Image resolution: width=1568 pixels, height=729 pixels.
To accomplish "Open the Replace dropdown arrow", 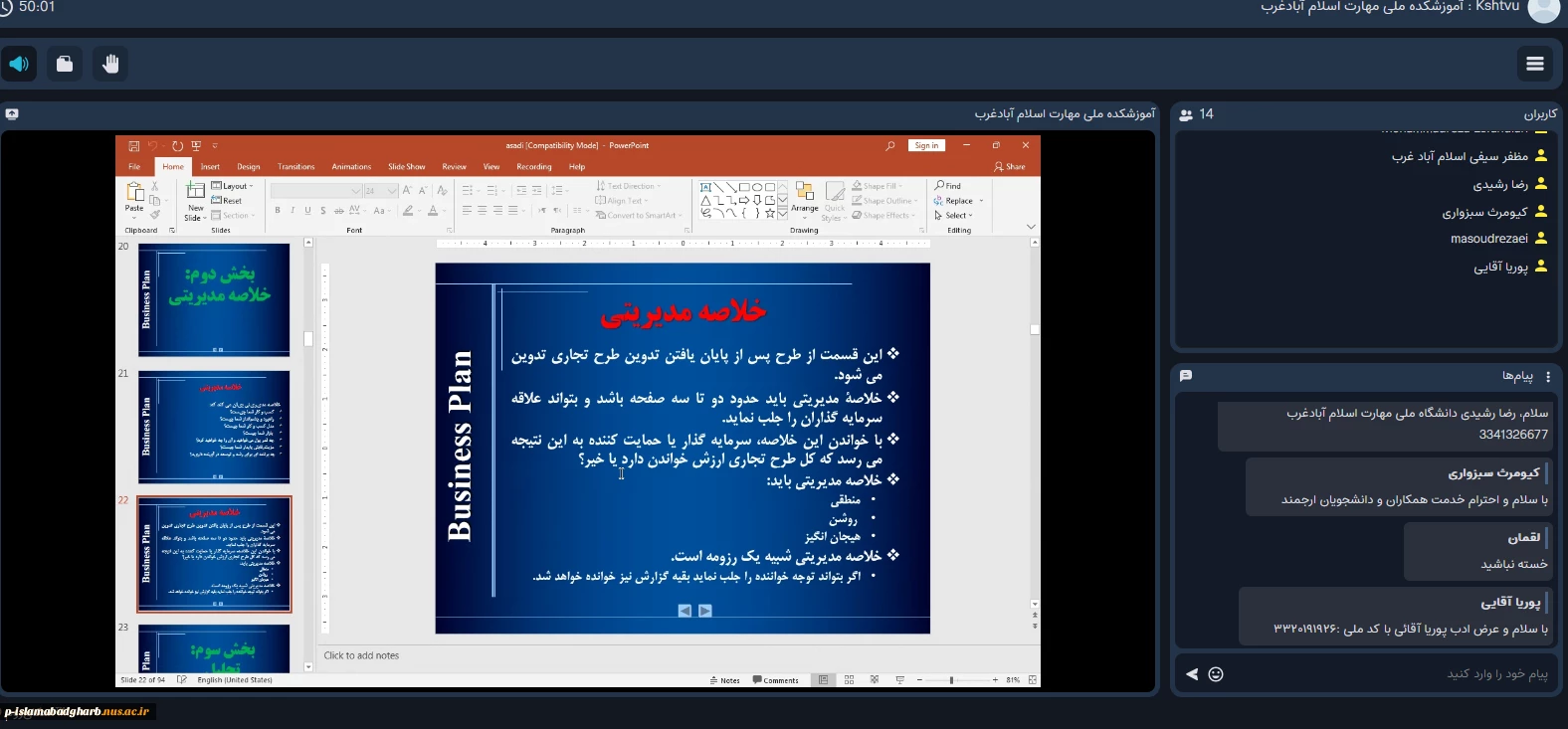I will 981,201.
